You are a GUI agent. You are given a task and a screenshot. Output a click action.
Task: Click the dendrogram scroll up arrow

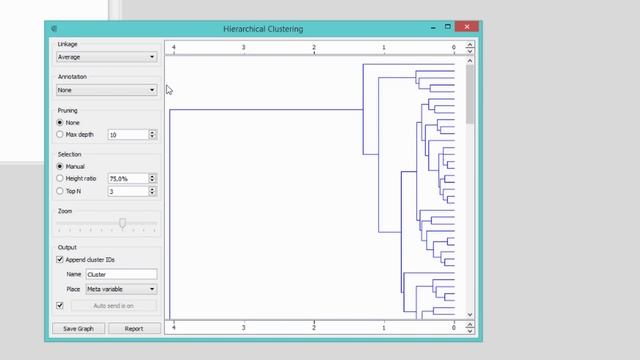[x=470, y=61]
